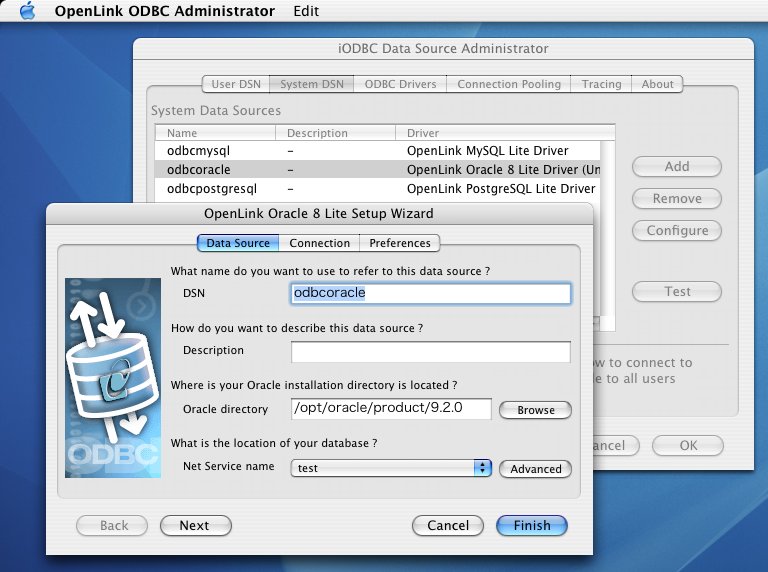This screenshot has height=572, width=768.
Task: Click the Next button in wizard
Action: (196, 525)
